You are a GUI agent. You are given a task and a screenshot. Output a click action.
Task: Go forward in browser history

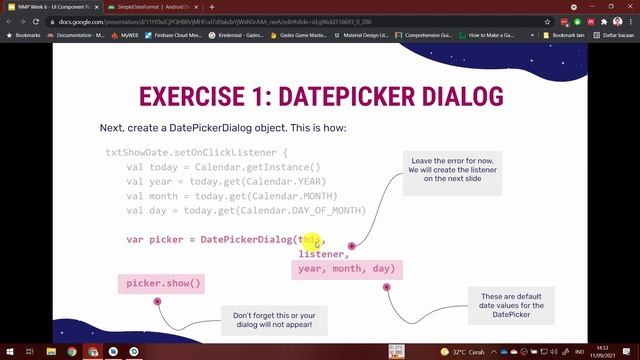[x=22, y=22]
